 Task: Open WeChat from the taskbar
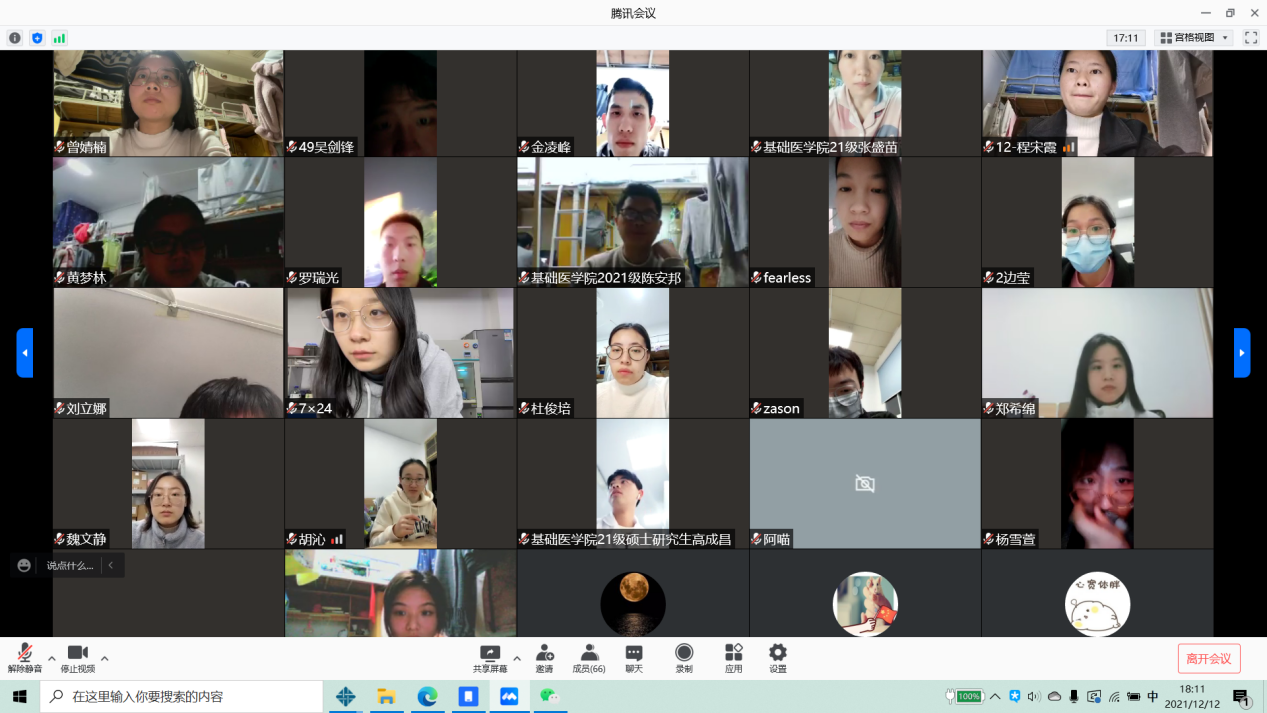550,696
